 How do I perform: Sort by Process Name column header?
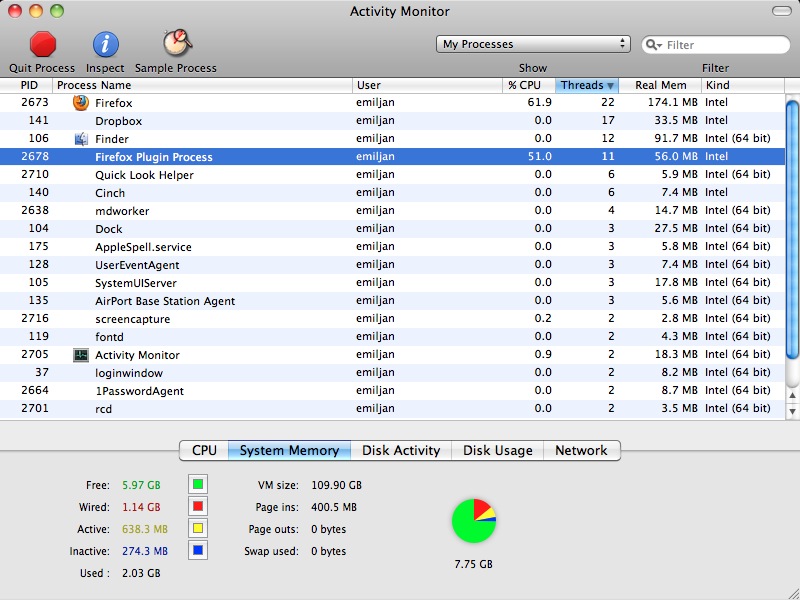point(202,85)
